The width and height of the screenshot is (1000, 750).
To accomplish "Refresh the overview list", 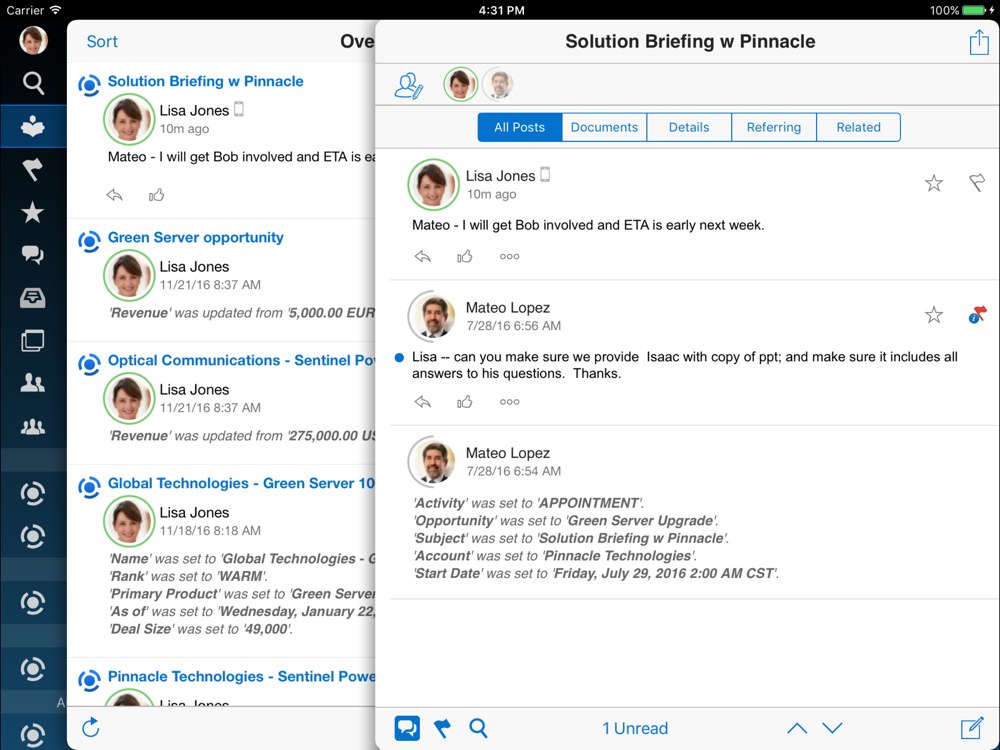I will click(91, 727).
